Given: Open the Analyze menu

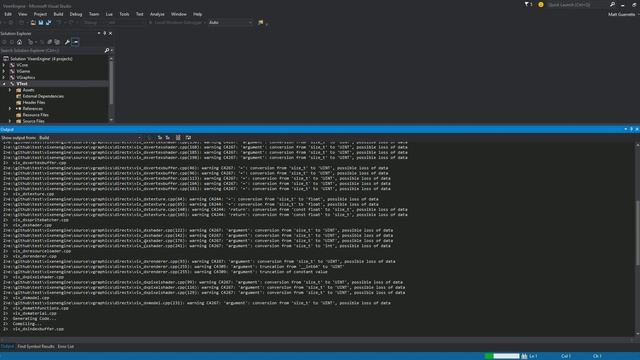Looking at the screenshot, I should (x=157, y=14).
